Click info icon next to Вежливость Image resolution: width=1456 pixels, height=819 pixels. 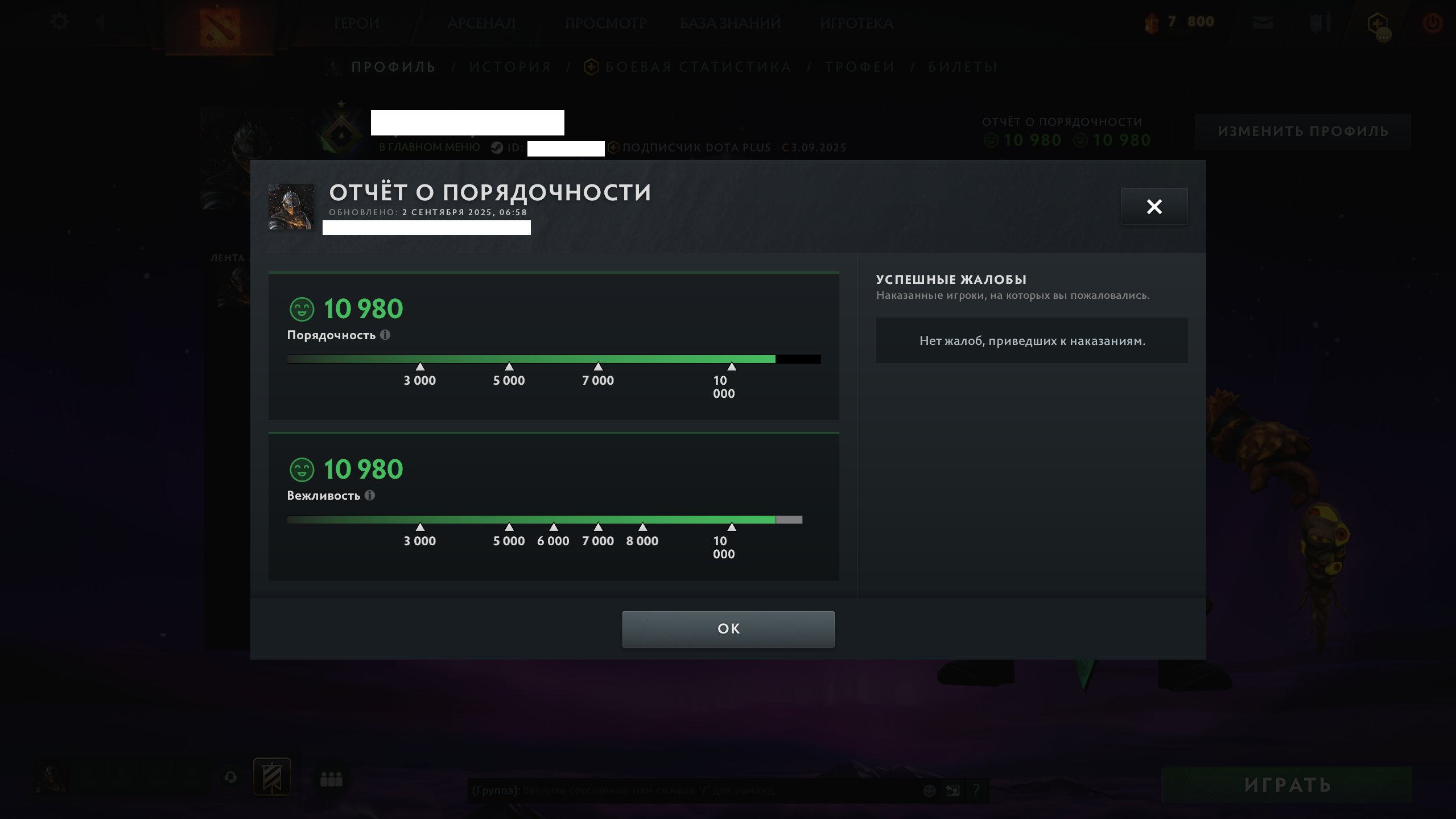(x=370, y=495)
